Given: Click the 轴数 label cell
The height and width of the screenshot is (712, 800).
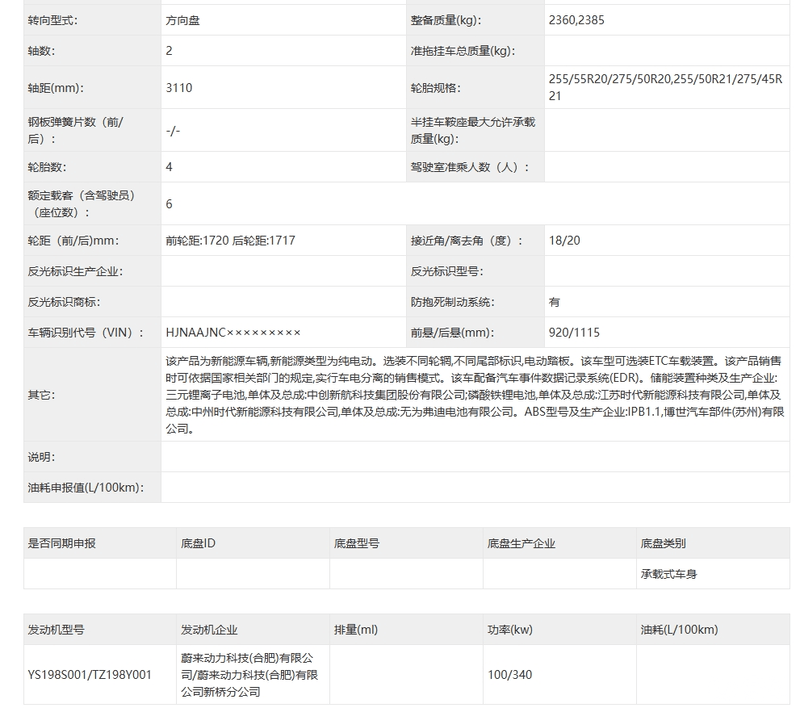Looking at the screenshot, I should [41, 50].
